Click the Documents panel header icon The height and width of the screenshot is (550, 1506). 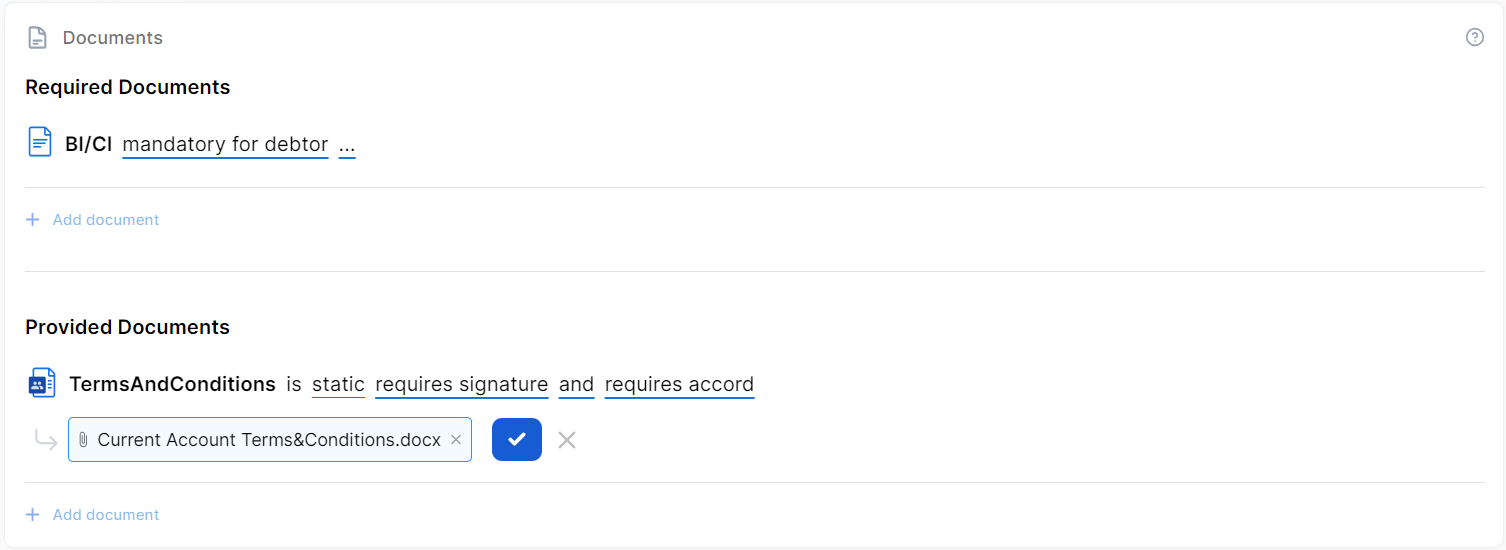(x=37, y=38)
